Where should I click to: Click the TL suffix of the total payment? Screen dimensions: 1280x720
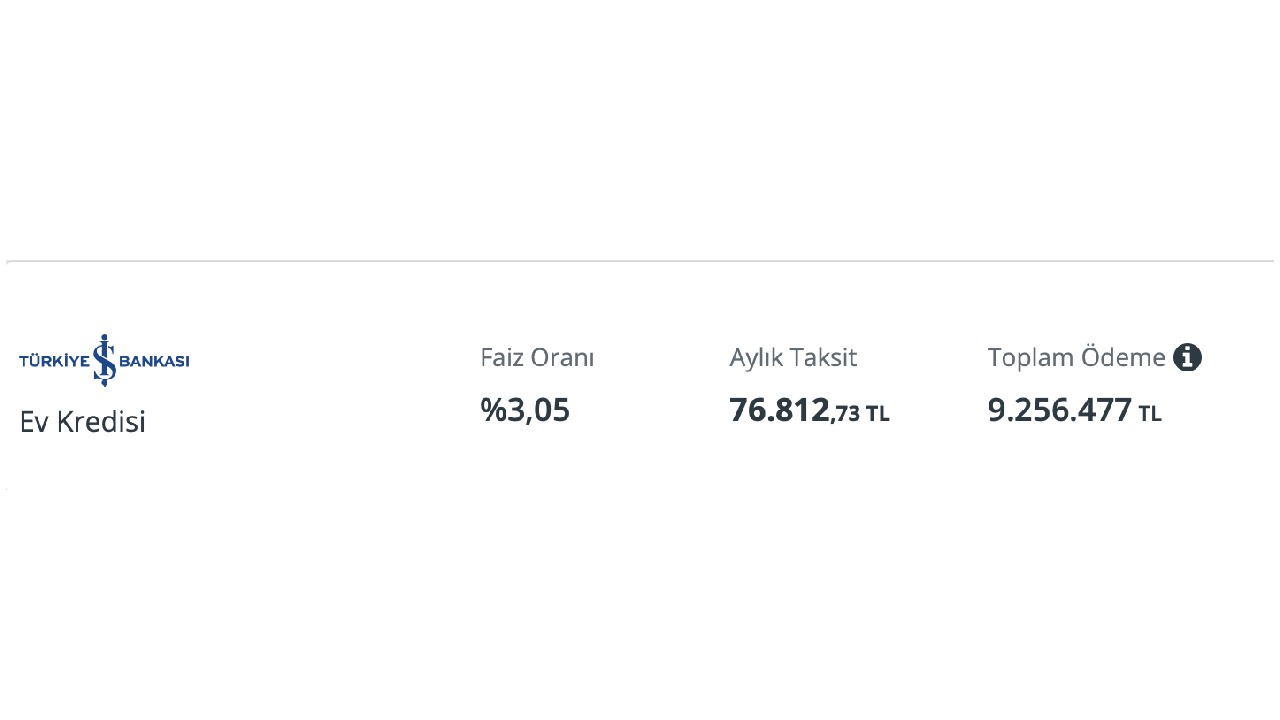(1150, 414)
